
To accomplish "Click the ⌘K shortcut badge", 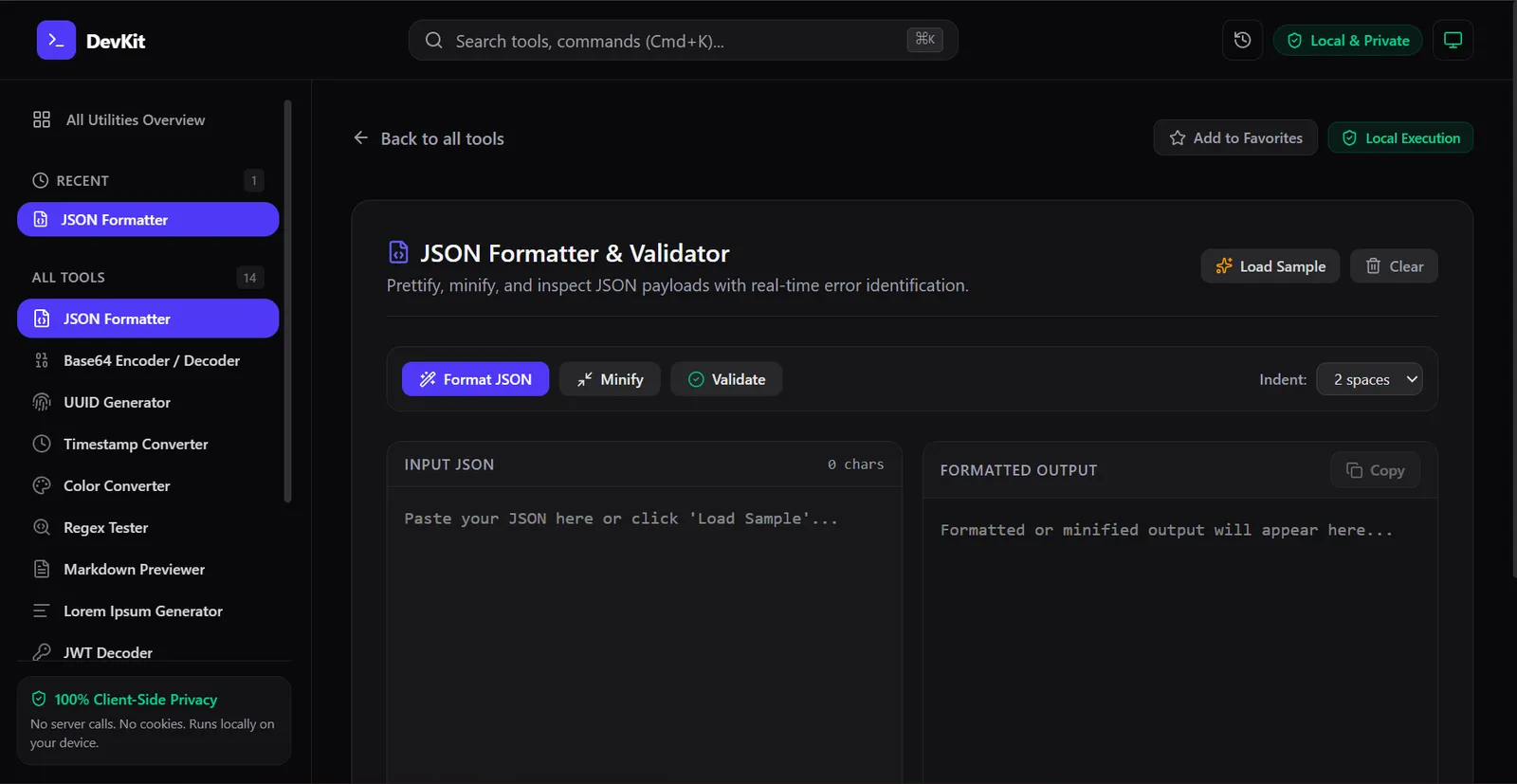I will click(925, 39).
